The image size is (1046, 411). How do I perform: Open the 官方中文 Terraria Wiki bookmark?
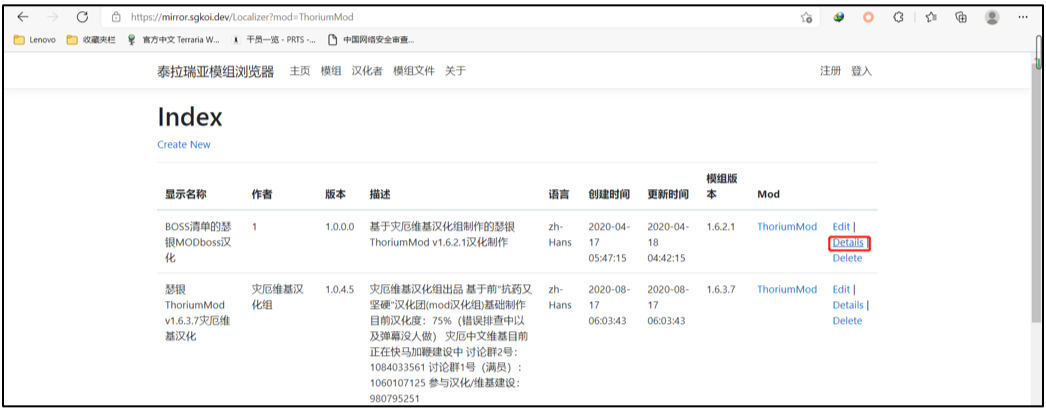(x=173, y=39)
